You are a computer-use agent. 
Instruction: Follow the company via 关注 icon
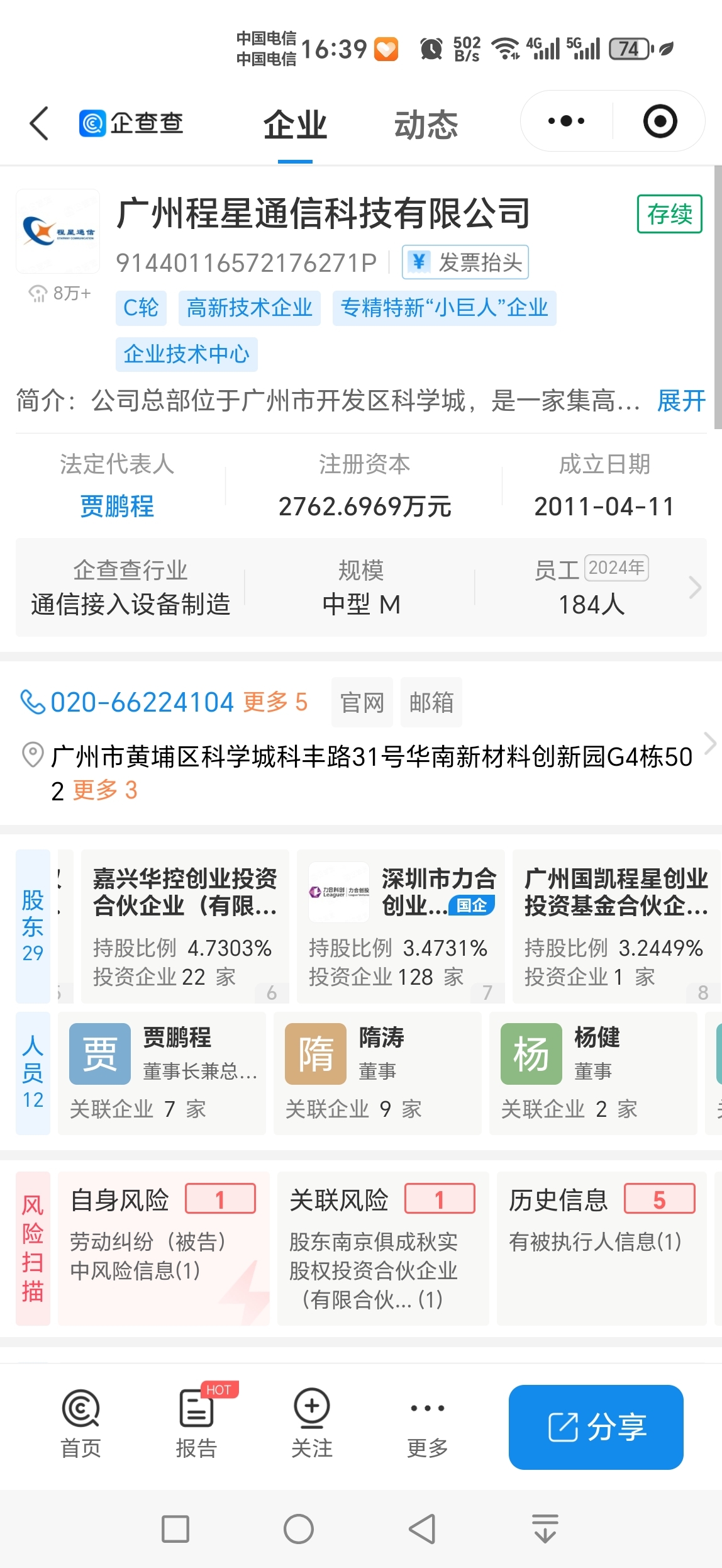[312, 1425]
